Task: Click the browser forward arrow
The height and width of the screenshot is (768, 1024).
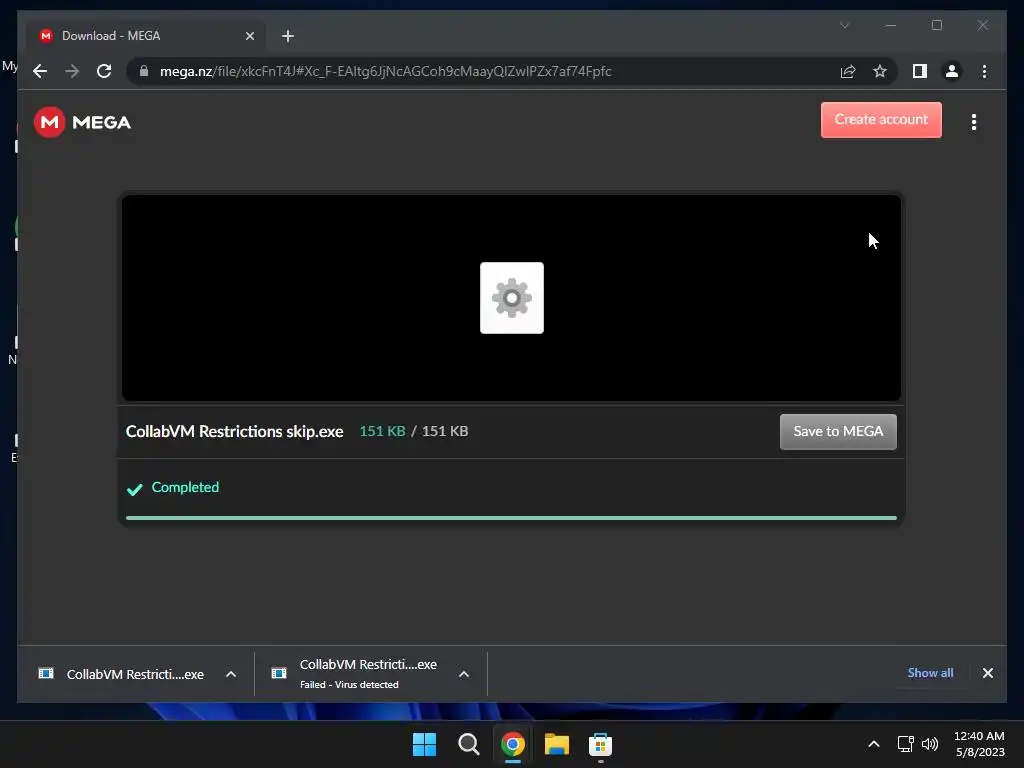Action: 72,71
